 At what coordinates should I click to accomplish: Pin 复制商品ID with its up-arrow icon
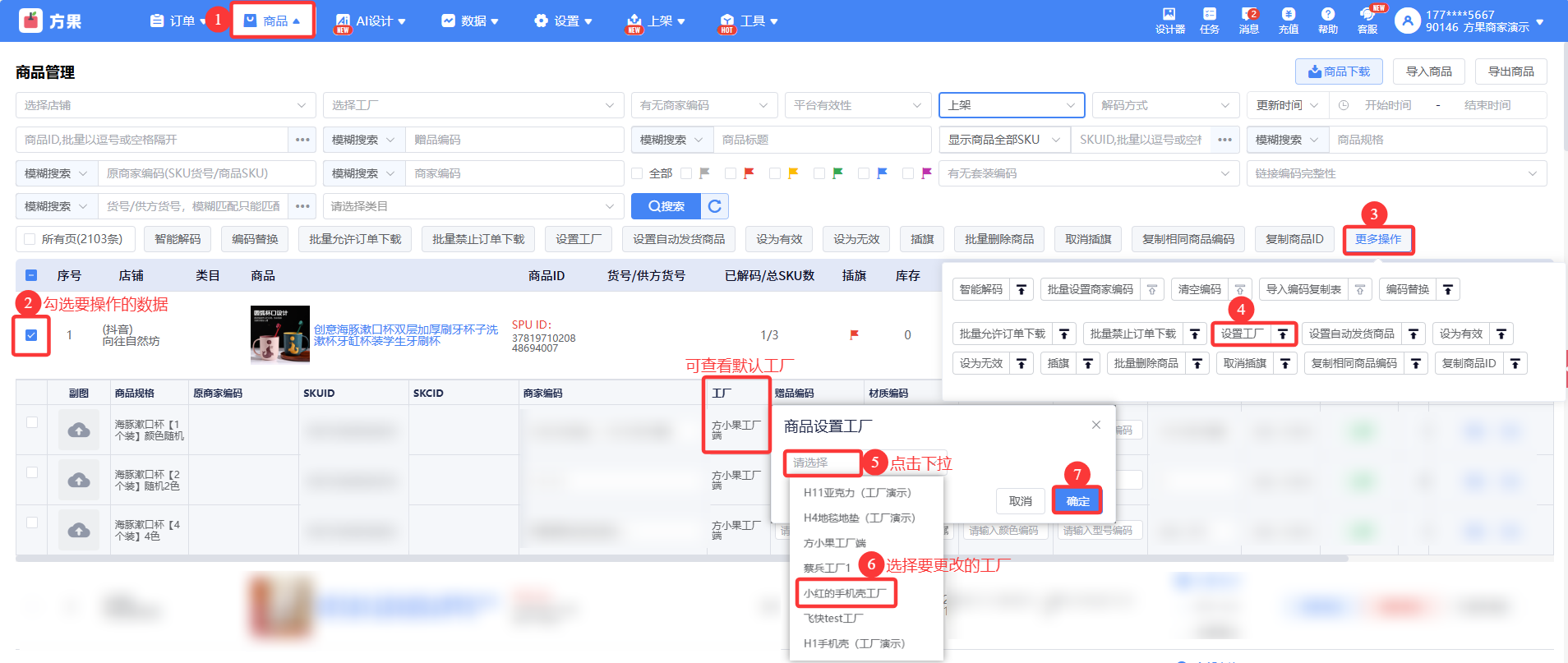[x=1515, y=363]
